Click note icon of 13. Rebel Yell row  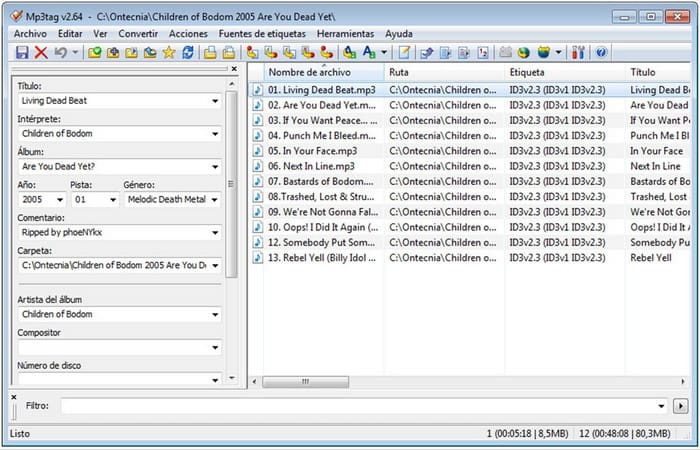click(258, 258)
